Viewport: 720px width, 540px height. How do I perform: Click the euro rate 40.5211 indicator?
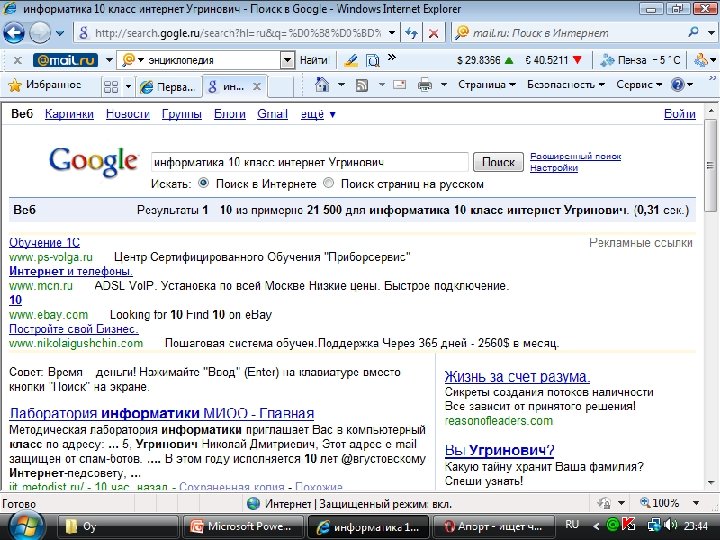554,60
